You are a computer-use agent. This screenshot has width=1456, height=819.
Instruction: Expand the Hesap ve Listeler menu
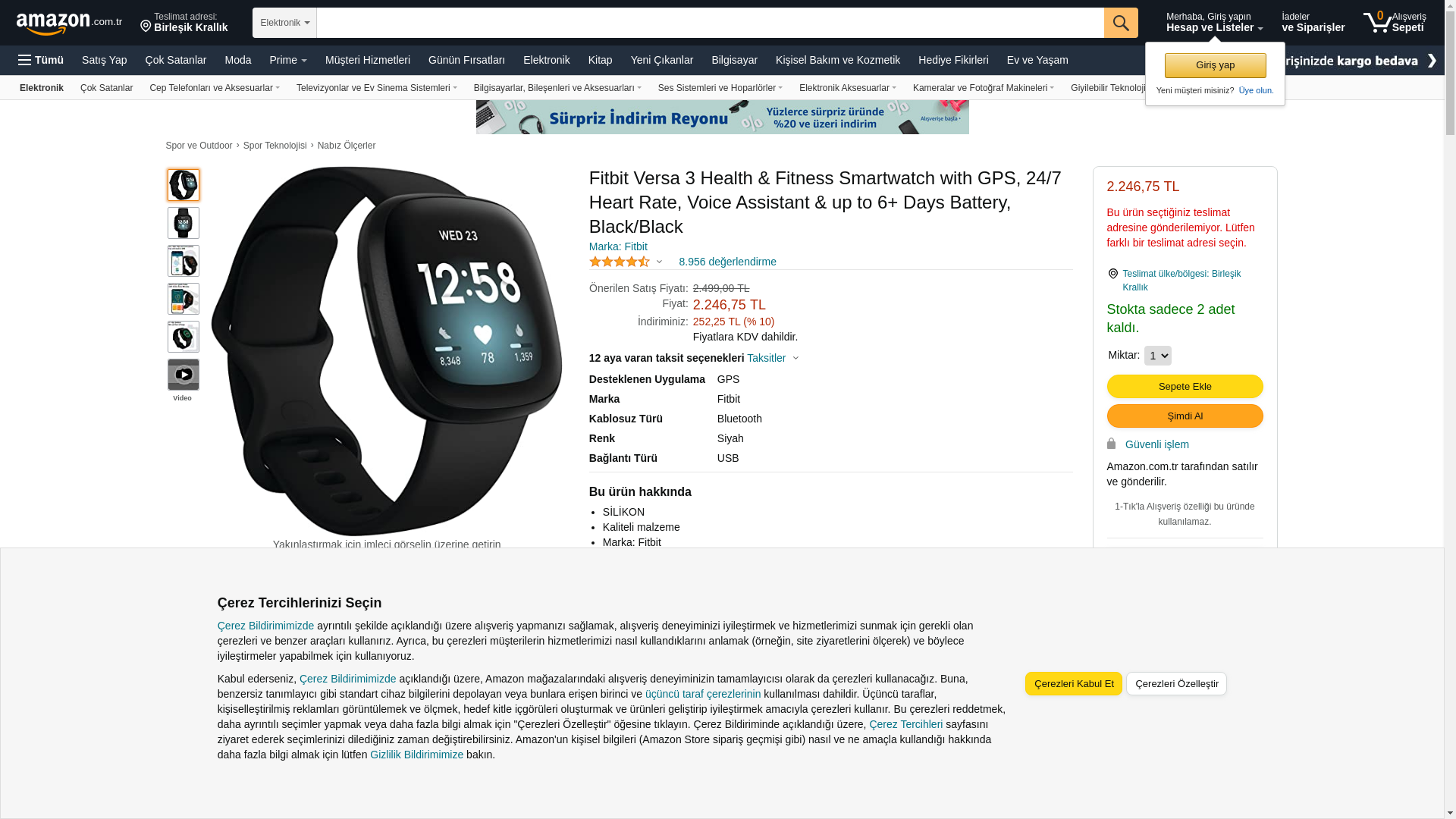(x=1214, y=22)
